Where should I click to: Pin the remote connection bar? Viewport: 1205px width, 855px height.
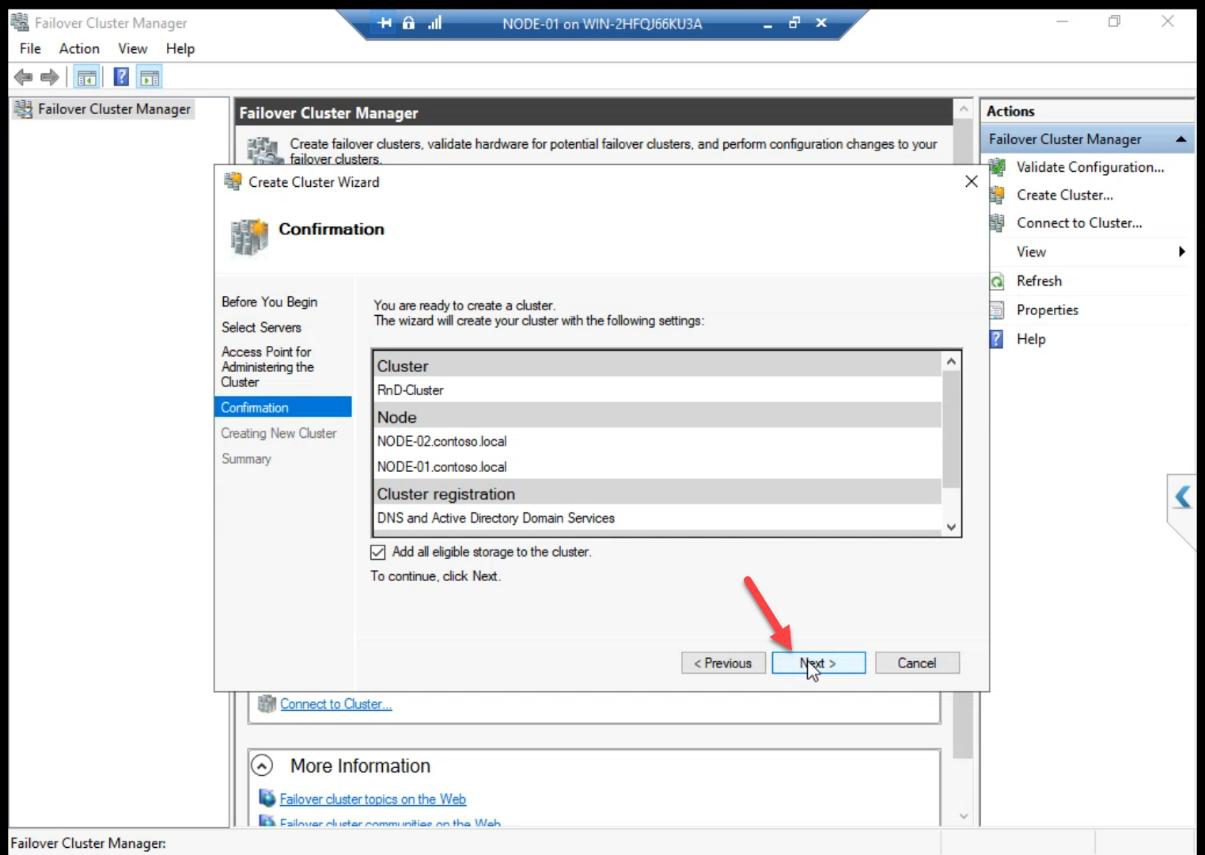click(386, 23)
